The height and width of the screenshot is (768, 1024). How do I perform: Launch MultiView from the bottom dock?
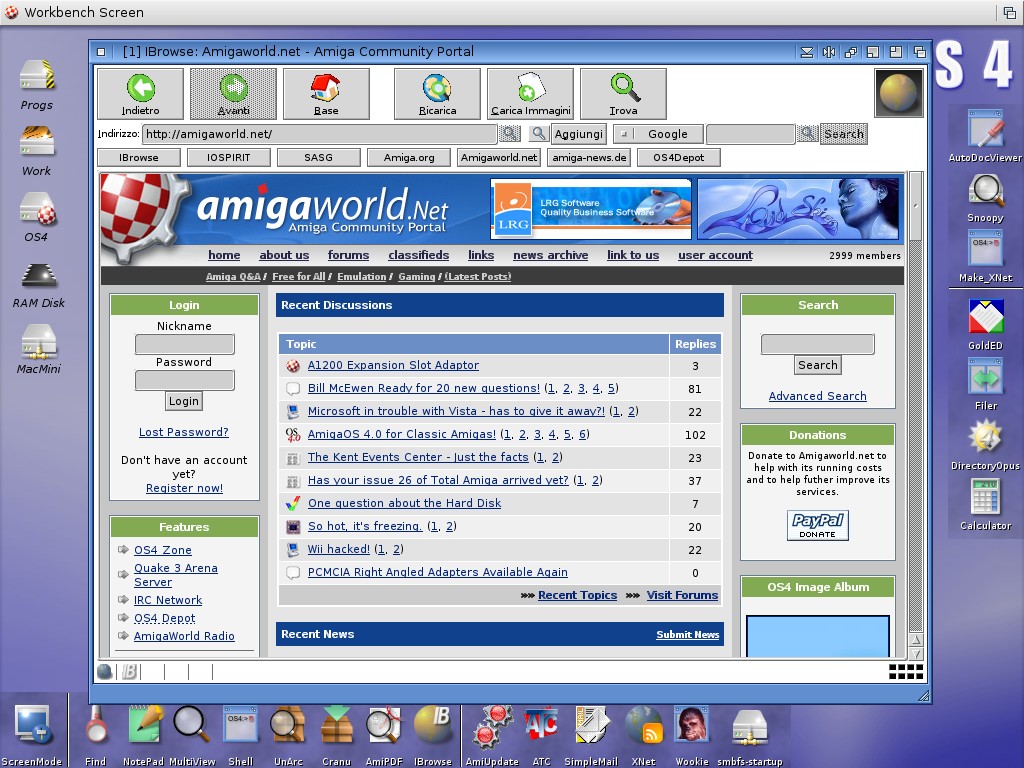(192, 734)
